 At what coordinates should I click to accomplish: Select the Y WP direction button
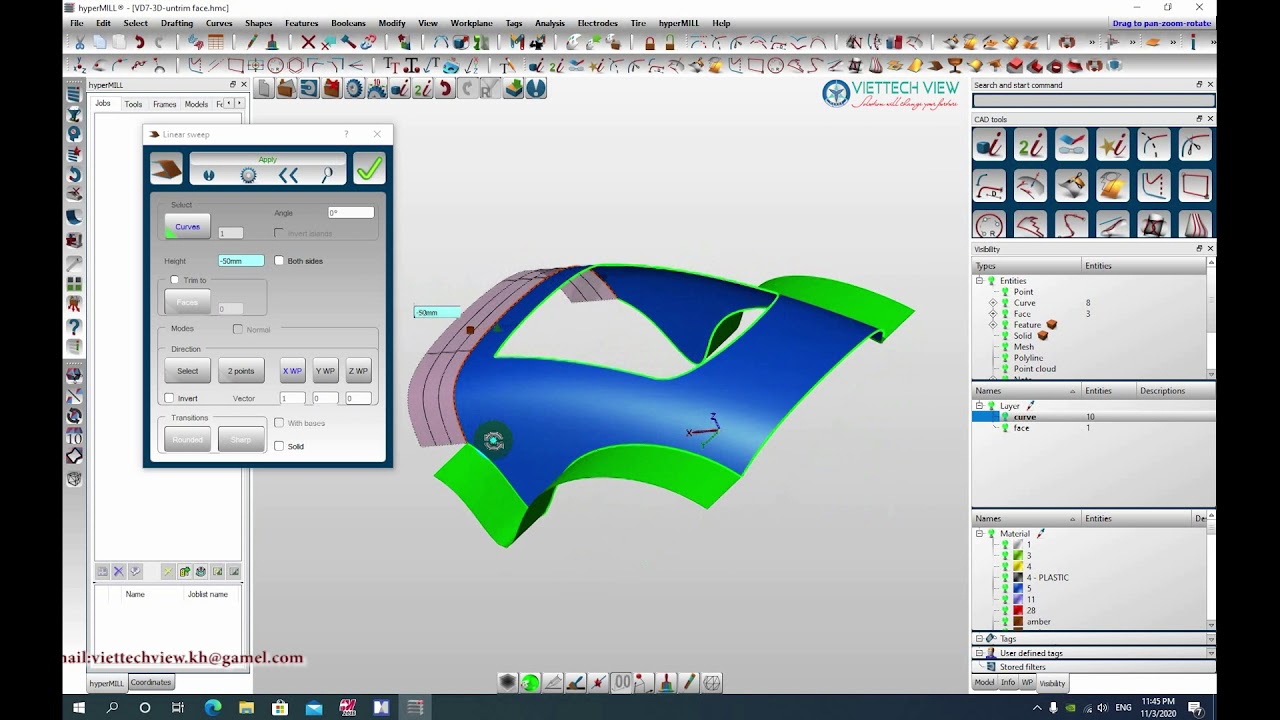(x=325, y=371)
